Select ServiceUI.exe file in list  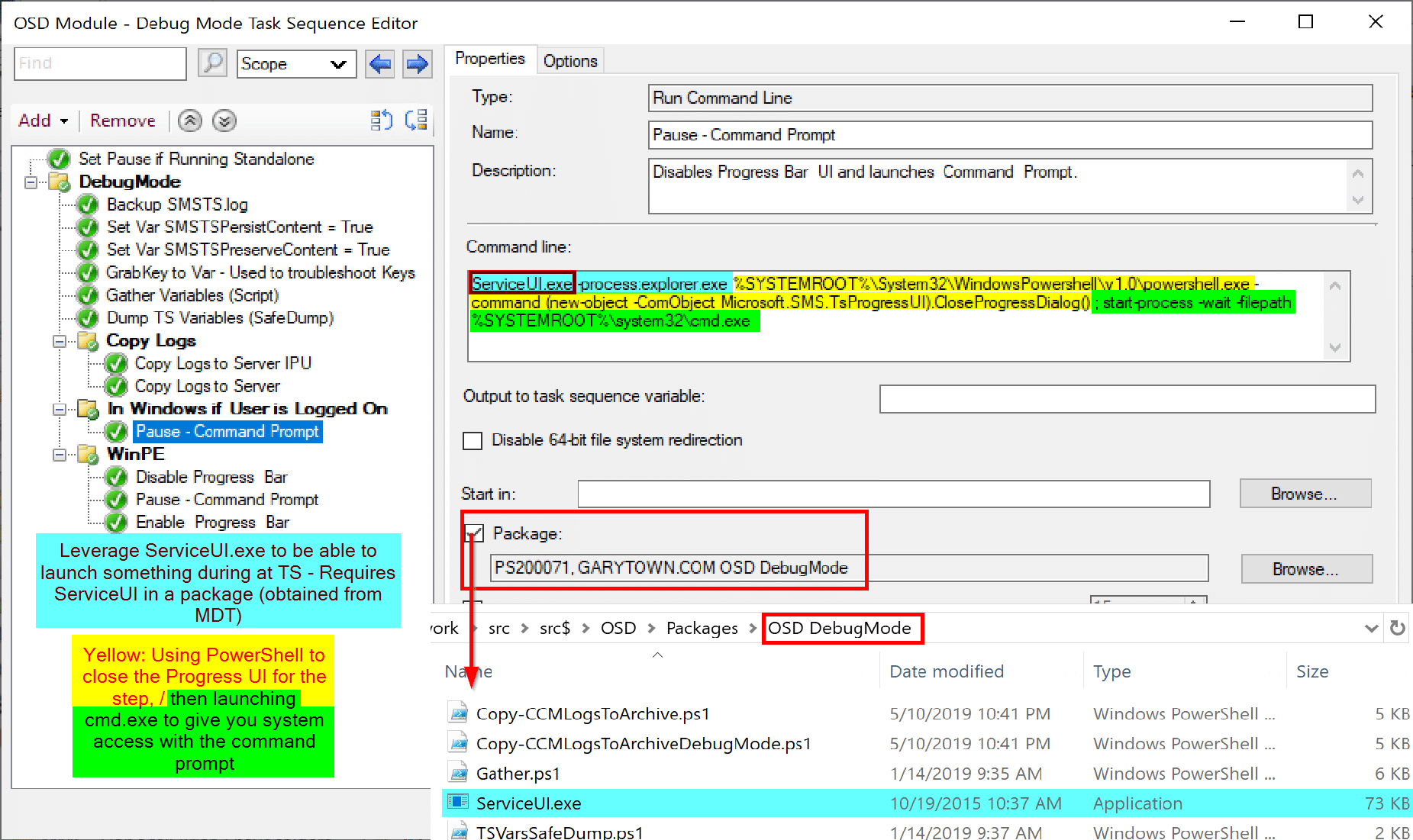tap(528, 803)
